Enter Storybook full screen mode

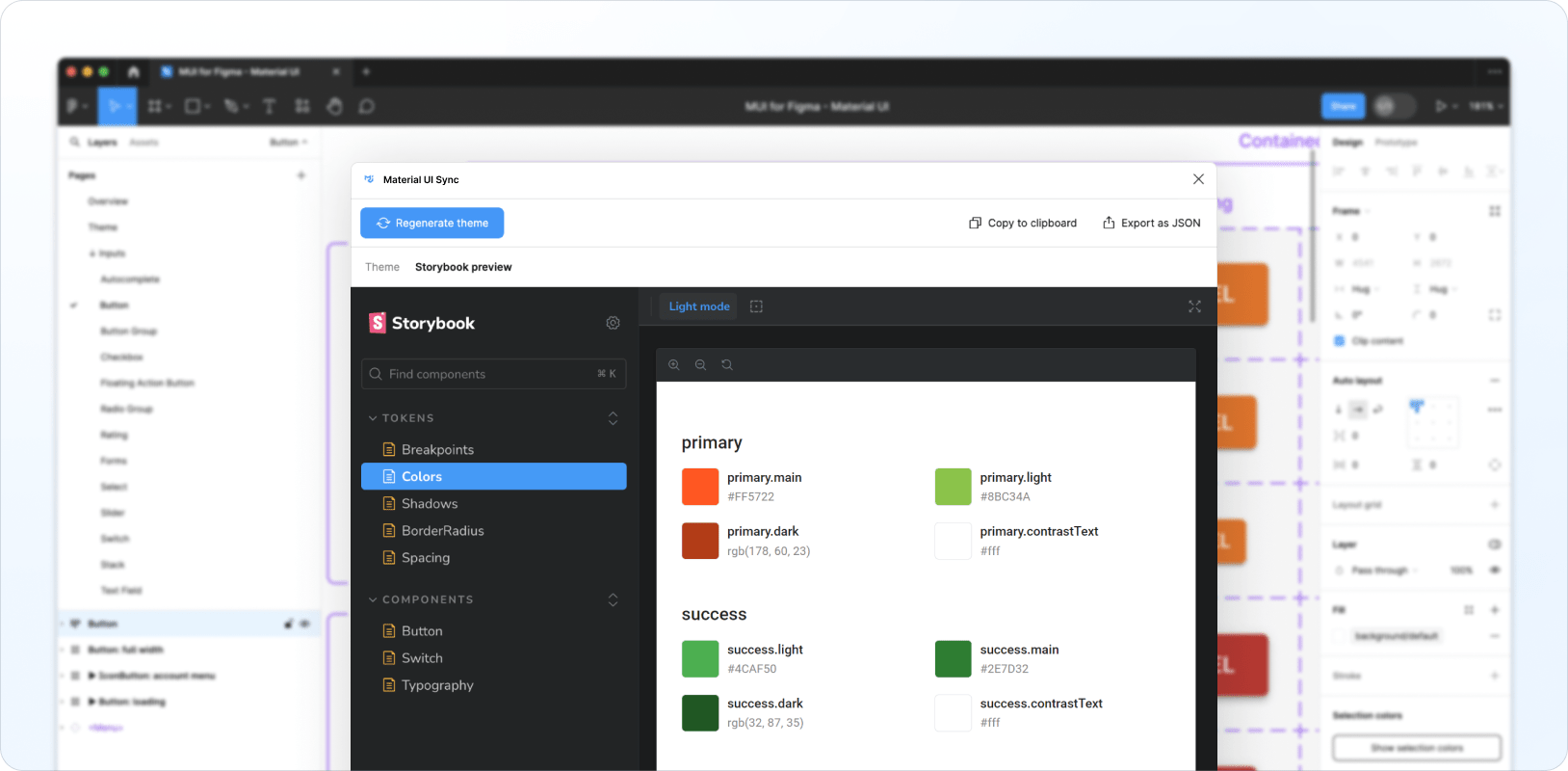[x=1194, y=306]
